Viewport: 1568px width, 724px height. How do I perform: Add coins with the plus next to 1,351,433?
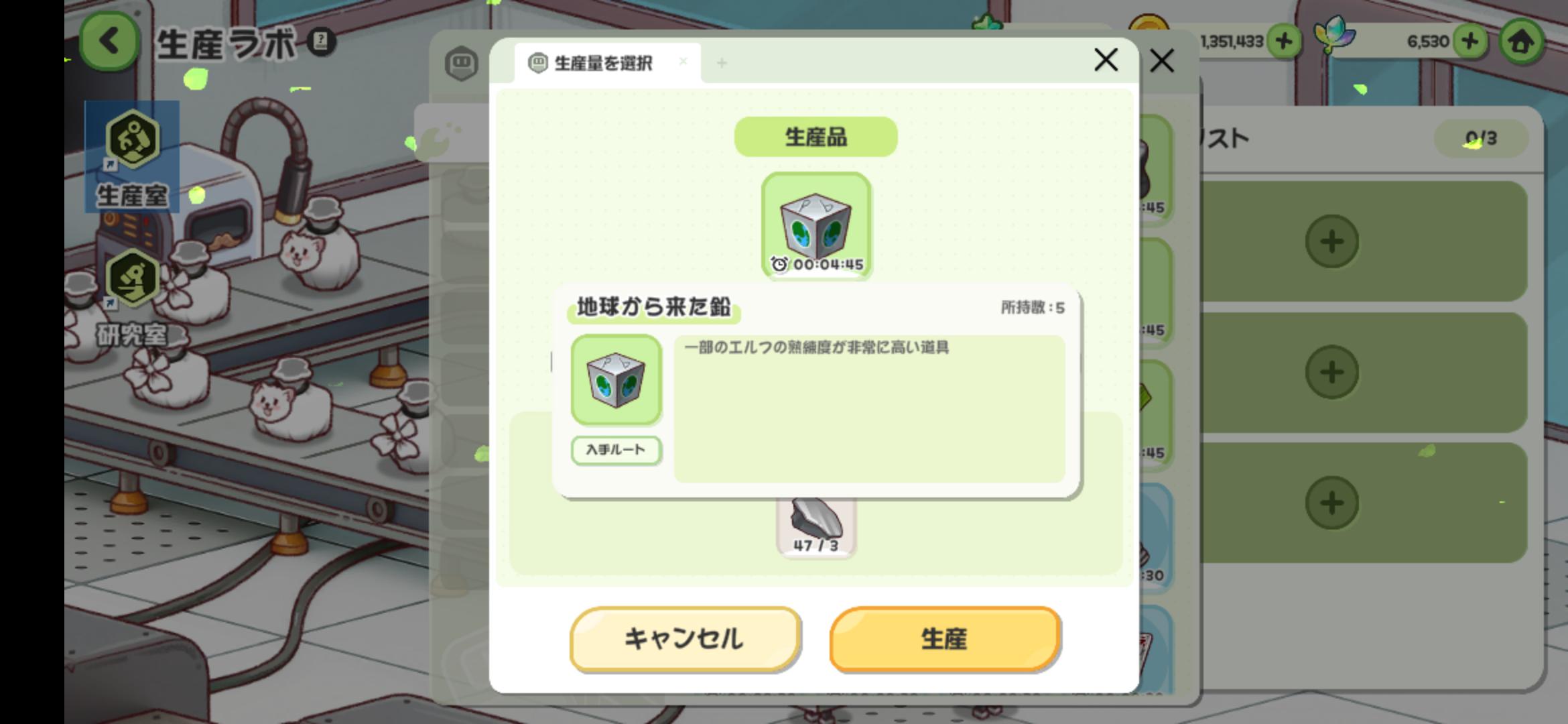1283,42
